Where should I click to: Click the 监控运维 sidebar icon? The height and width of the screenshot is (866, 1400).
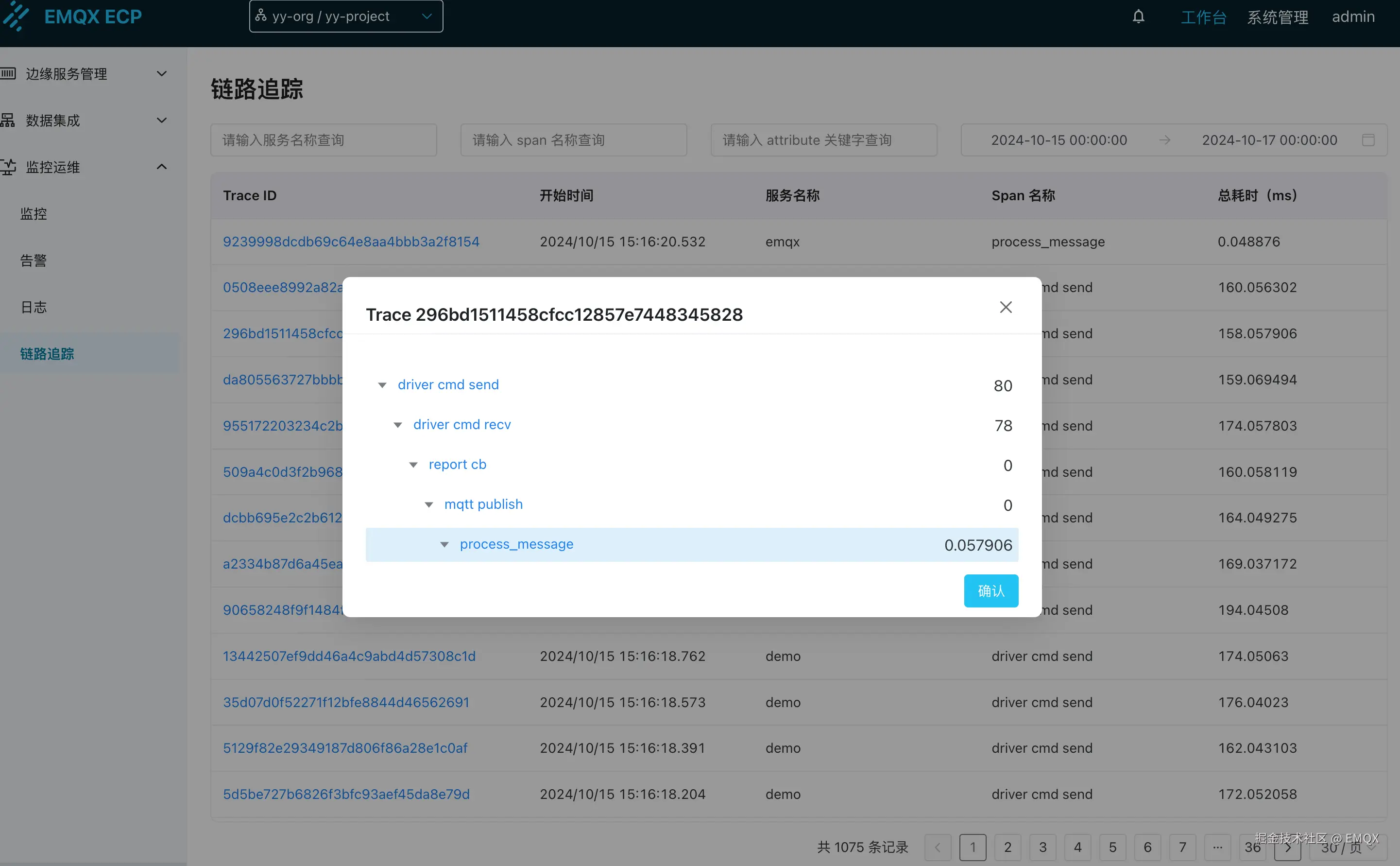(x=8, y=167)
